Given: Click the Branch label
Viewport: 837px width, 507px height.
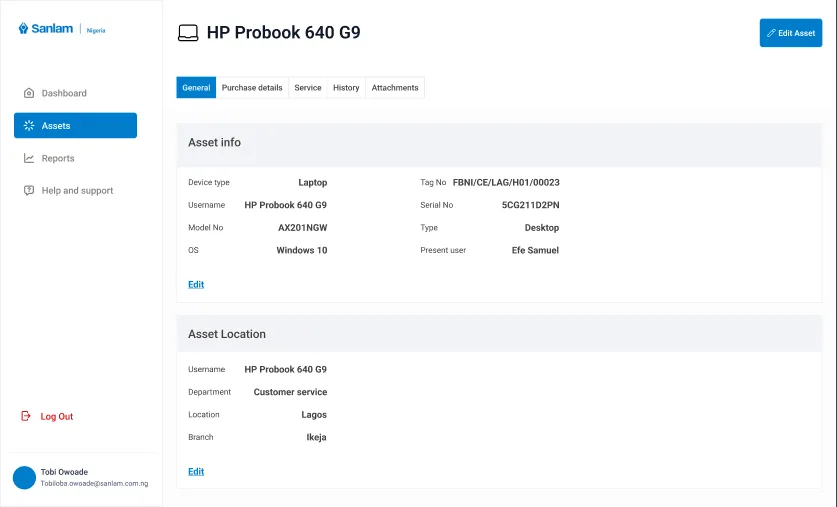Looking at the screenshot, I should point(201,437).
